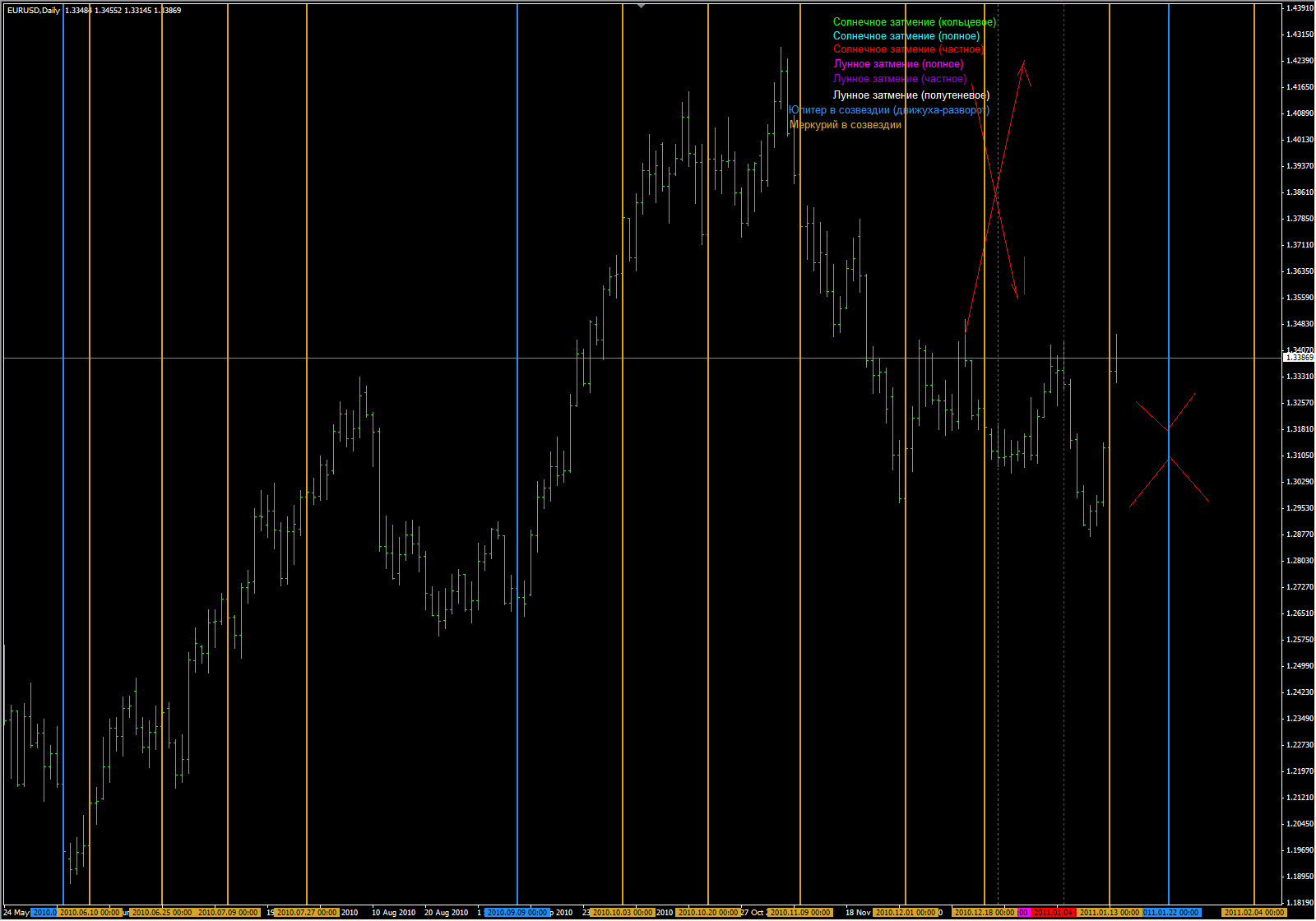Select the 2011.02.04 00:00 date label

(1253, 913)
